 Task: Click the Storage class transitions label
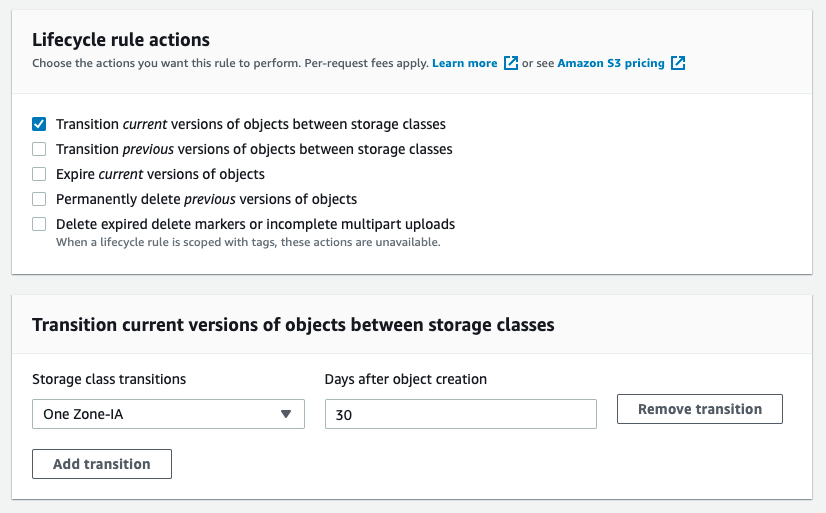[x=109, y=379]
